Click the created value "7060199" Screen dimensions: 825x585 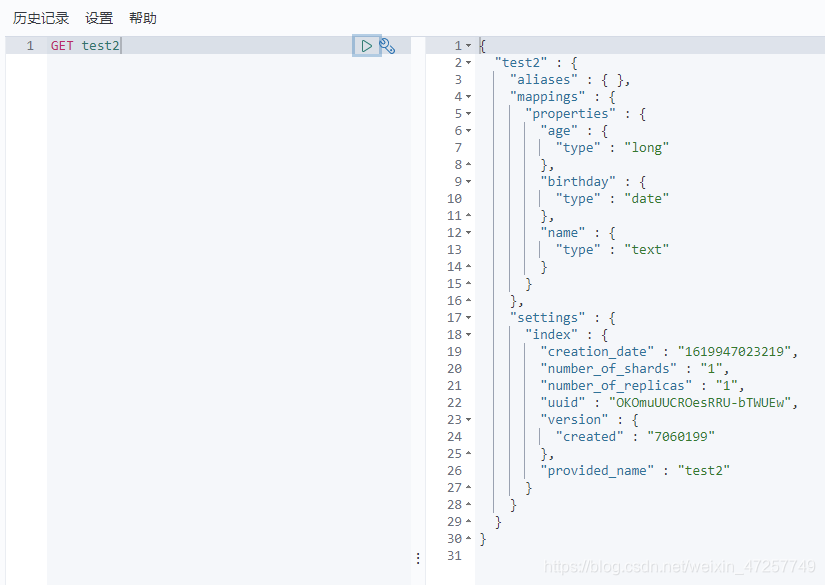point(681,437)
